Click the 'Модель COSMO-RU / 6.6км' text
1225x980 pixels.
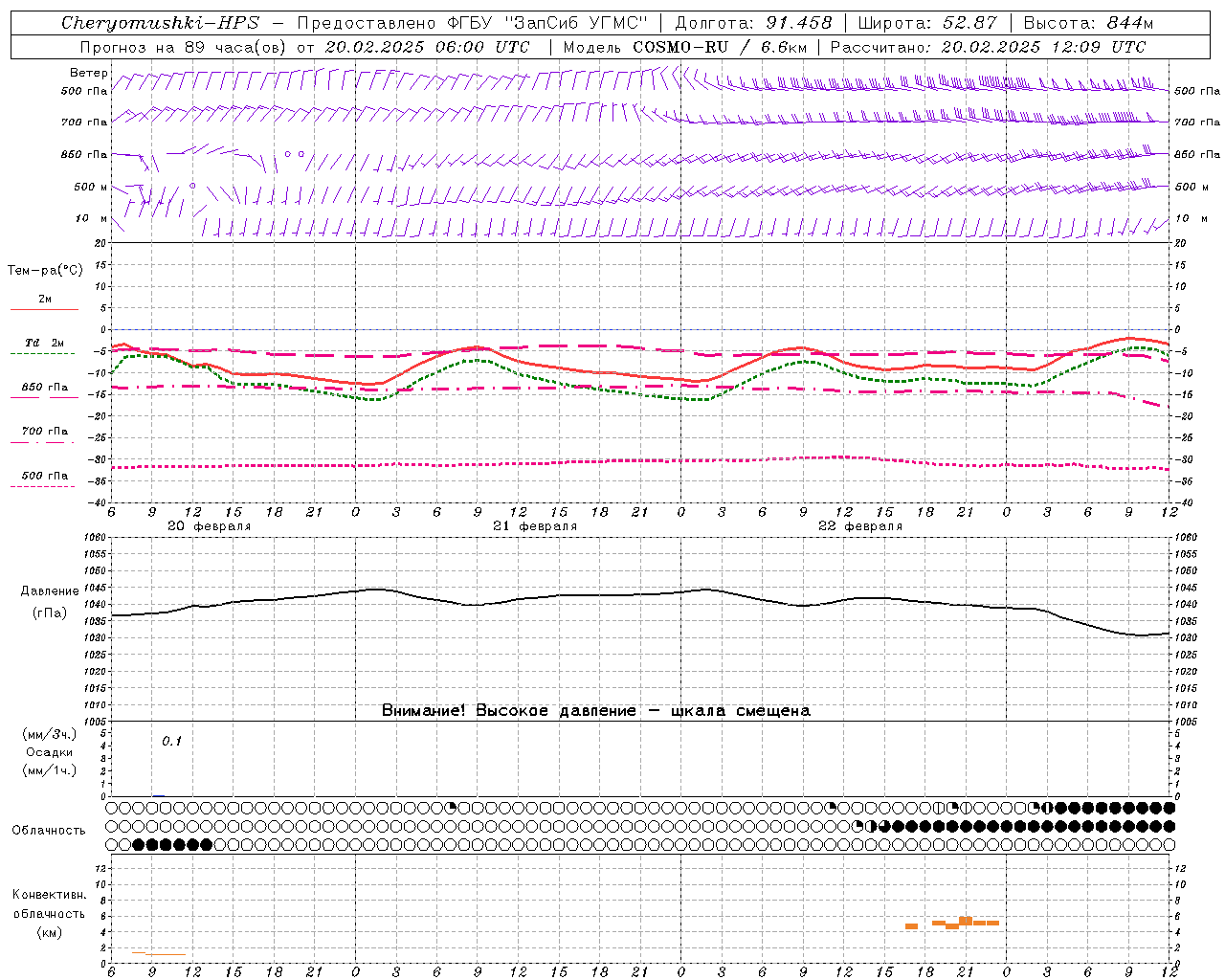pyautogui.click(x=684, y=47)
